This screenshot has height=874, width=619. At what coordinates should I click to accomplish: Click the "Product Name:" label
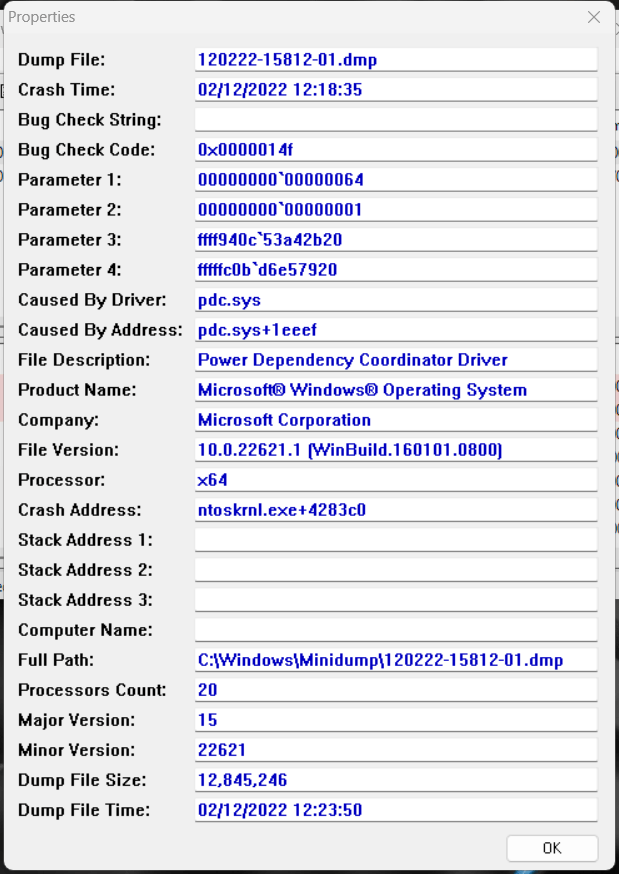click(77, 390)
